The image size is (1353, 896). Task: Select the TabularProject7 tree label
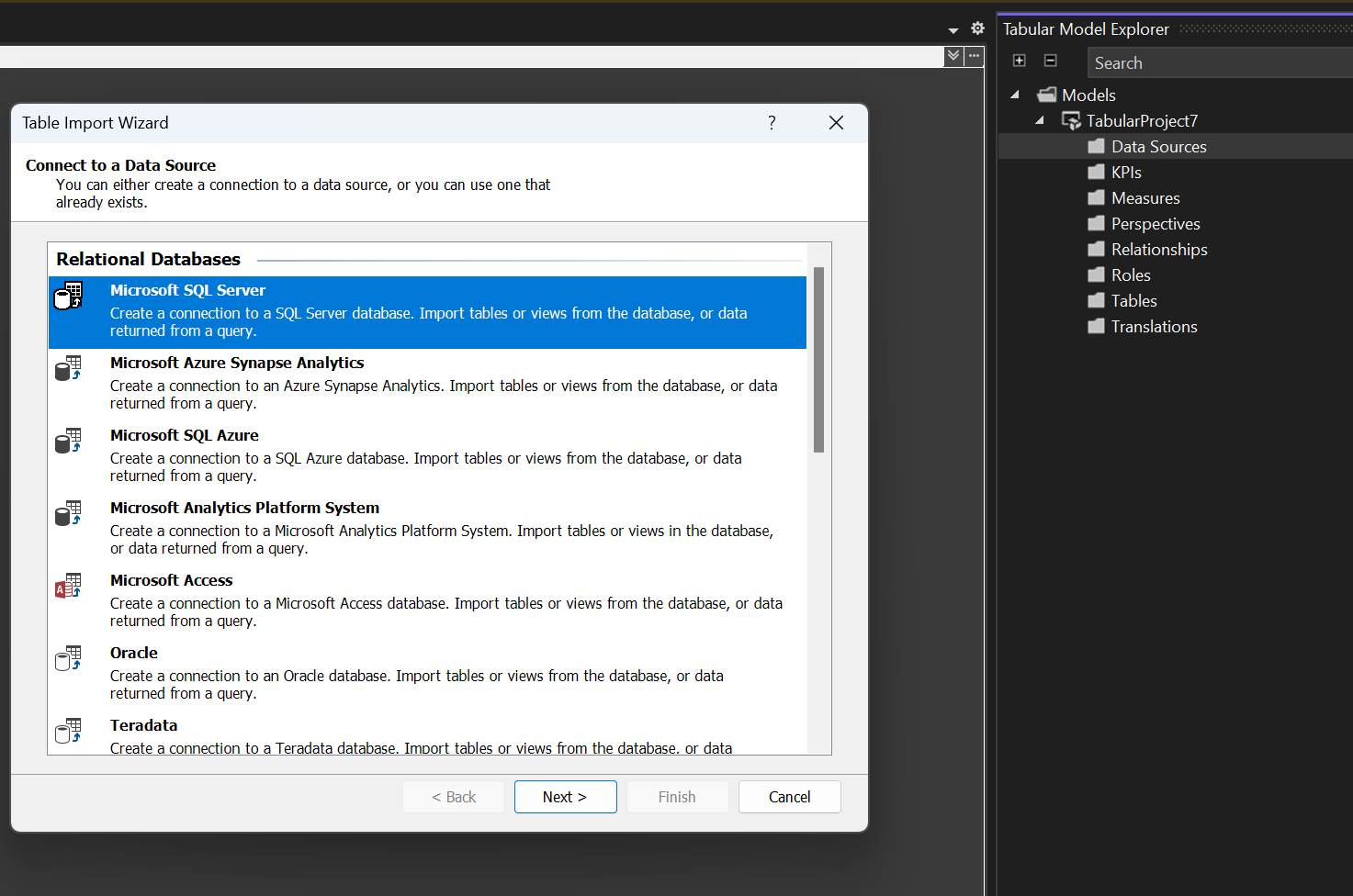click(1142, 121)
